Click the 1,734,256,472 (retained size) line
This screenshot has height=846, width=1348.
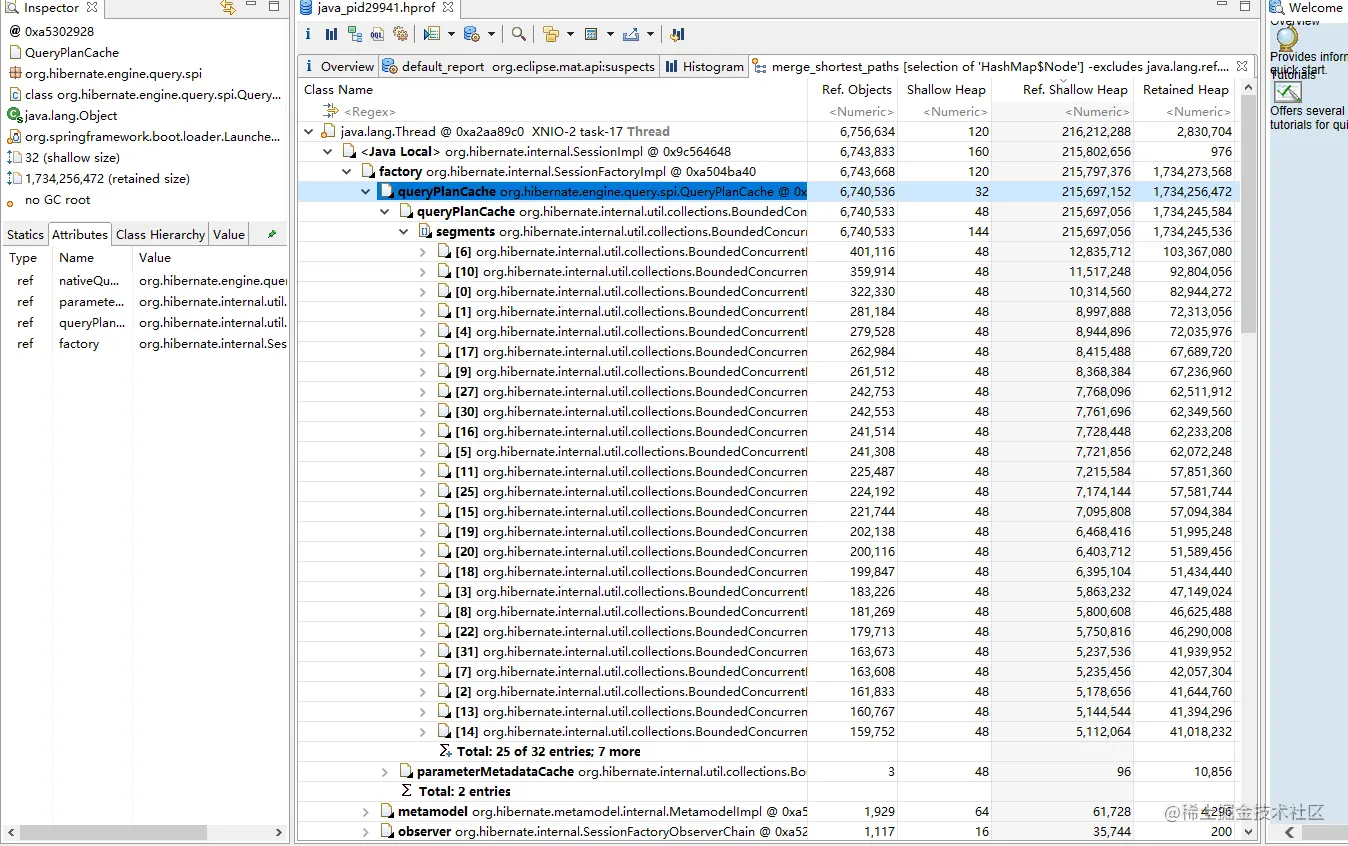[x=107, y=178]
